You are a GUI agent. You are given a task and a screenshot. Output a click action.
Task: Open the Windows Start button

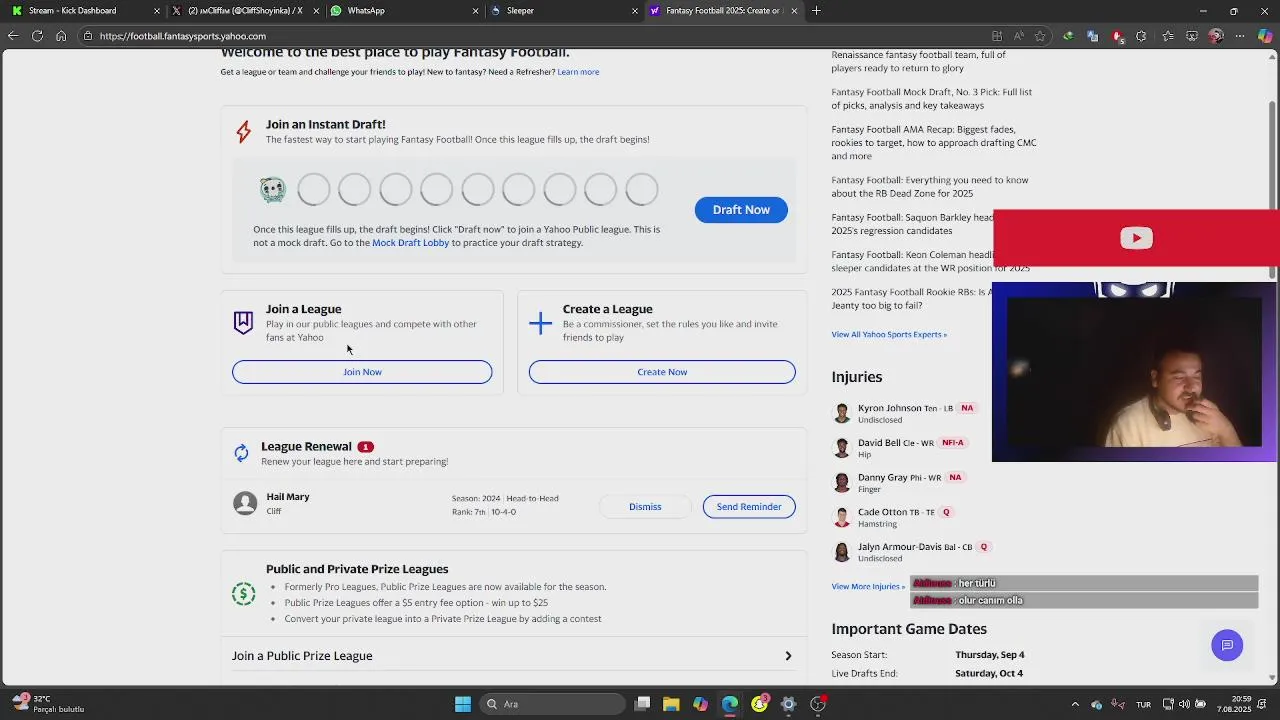point(463,704)
